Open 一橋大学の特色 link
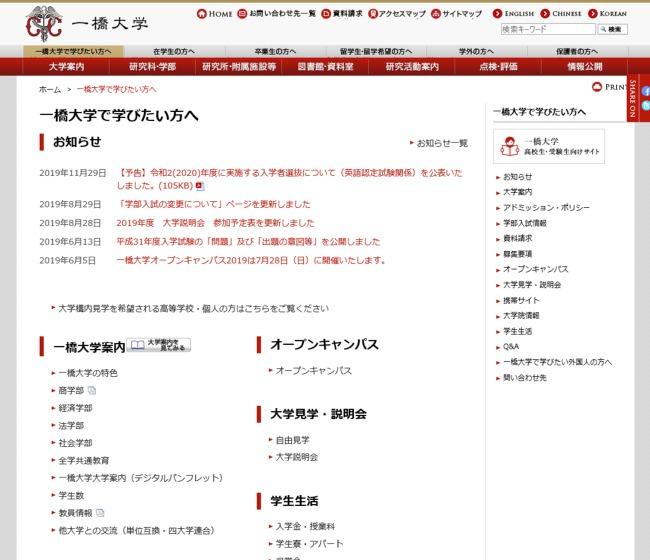Screen dimensions: 650x560 click(x=88, y=373)
